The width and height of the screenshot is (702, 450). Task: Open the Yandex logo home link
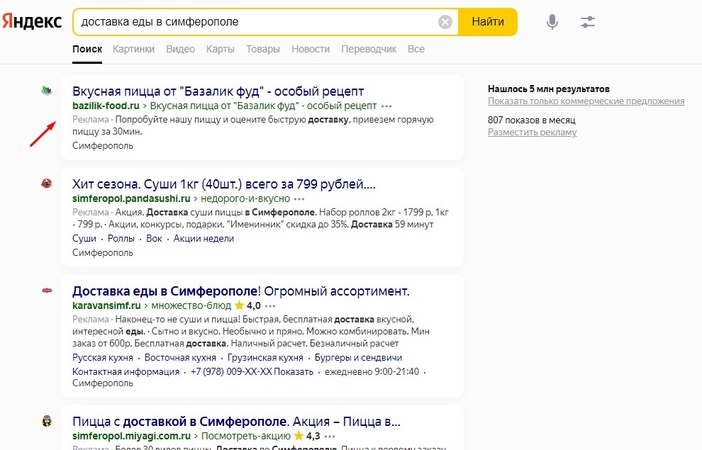click(32, 21)
